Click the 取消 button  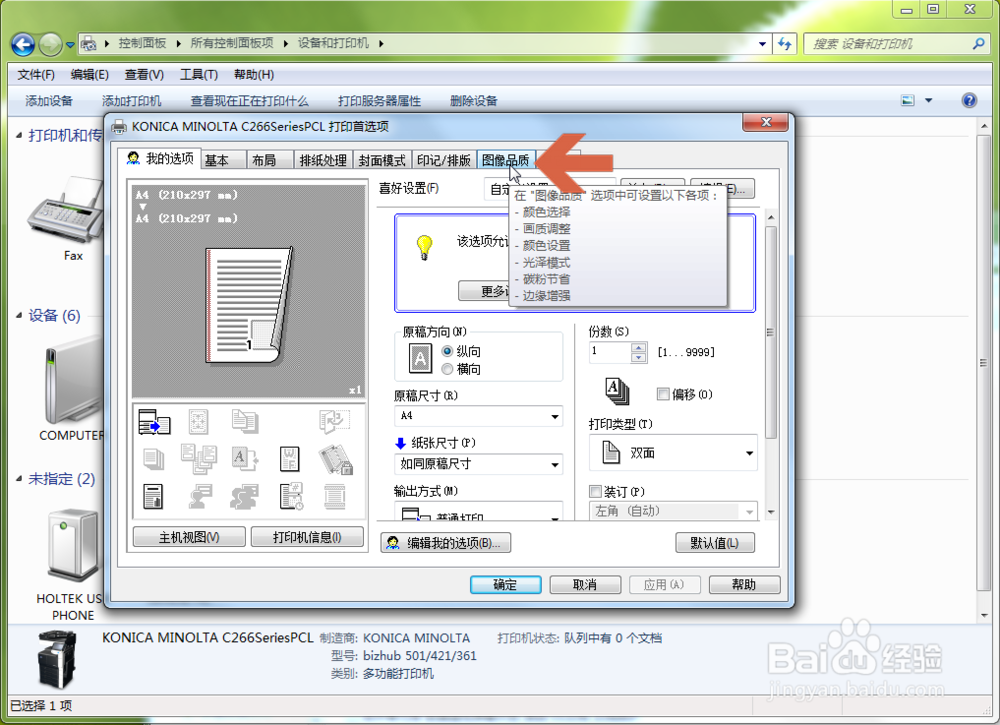tap(585, 585)
